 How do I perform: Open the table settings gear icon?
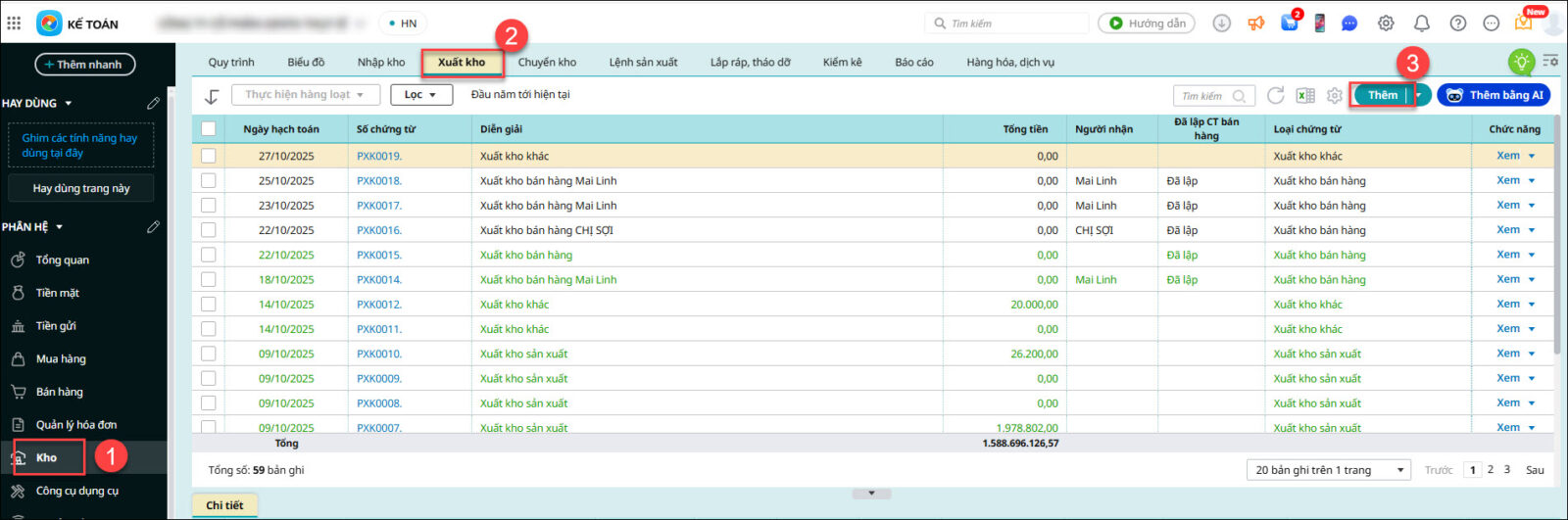click(1334, 95)
